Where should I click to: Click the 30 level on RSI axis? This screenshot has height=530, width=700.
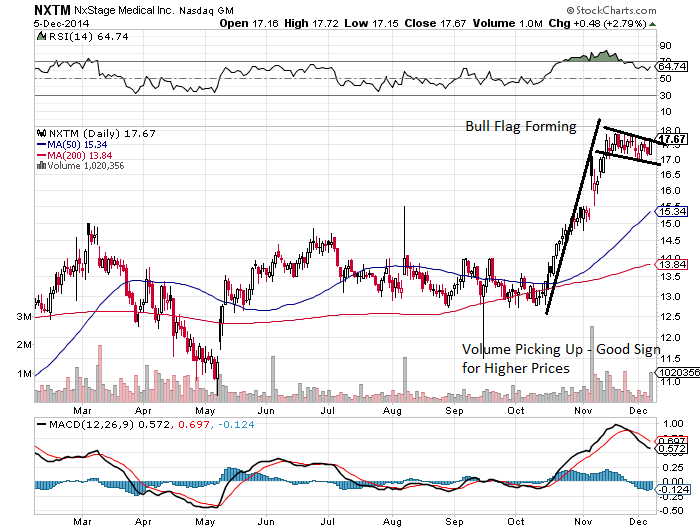[665, 96]
